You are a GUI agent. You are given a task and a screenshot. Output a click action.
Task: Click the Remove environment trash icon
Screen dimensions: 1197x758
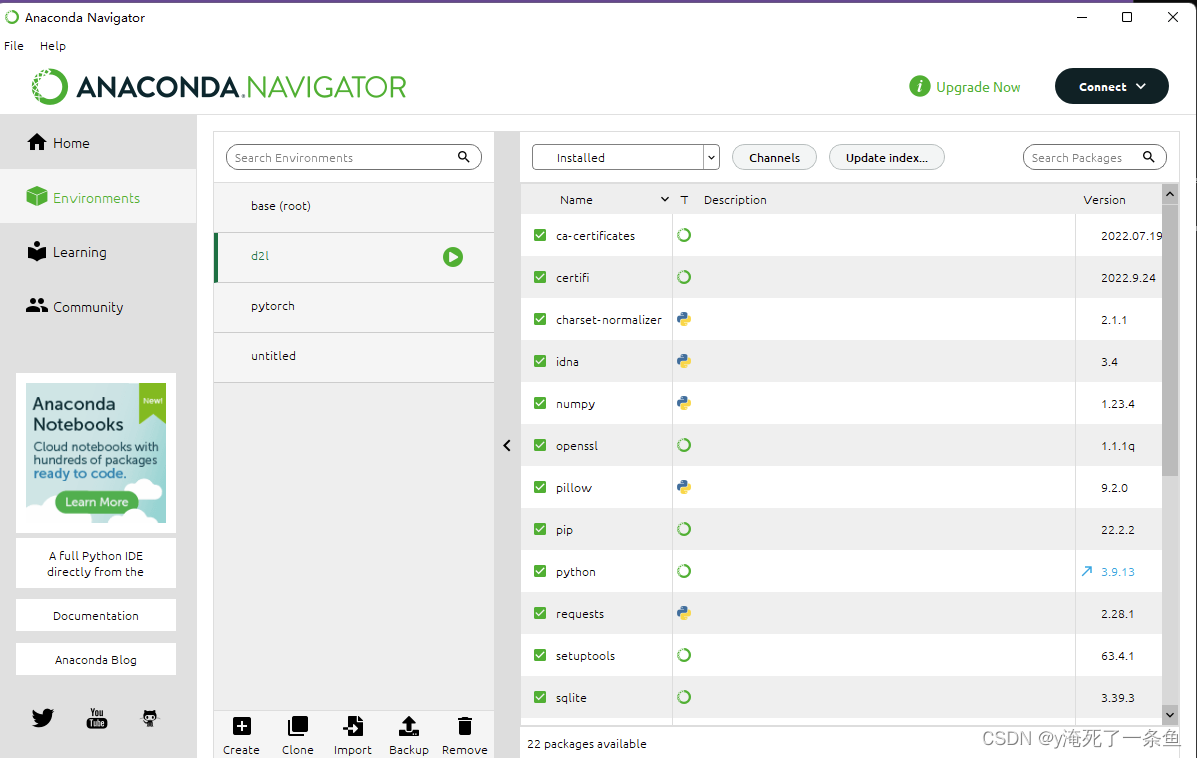coord(464,726)
